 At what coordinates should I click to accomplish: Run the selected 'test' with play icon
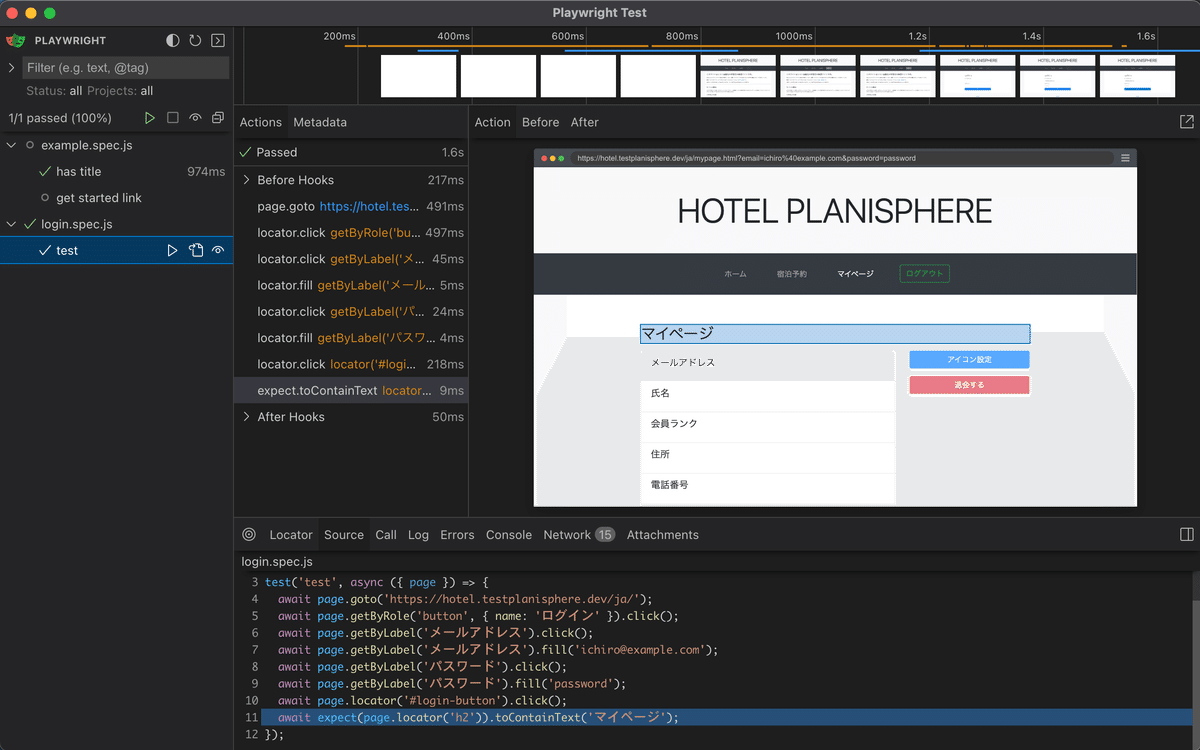point(172,250)
